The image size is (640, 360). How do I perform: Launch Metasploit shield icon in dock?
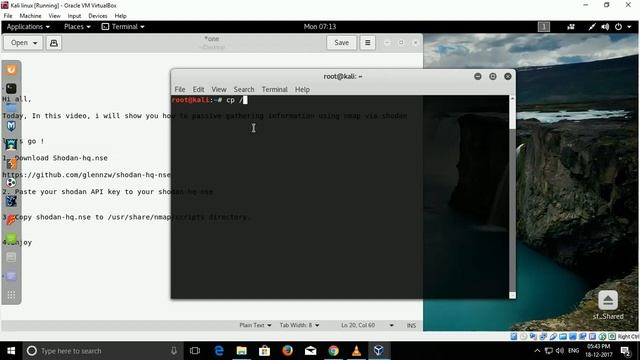point(11,126)
